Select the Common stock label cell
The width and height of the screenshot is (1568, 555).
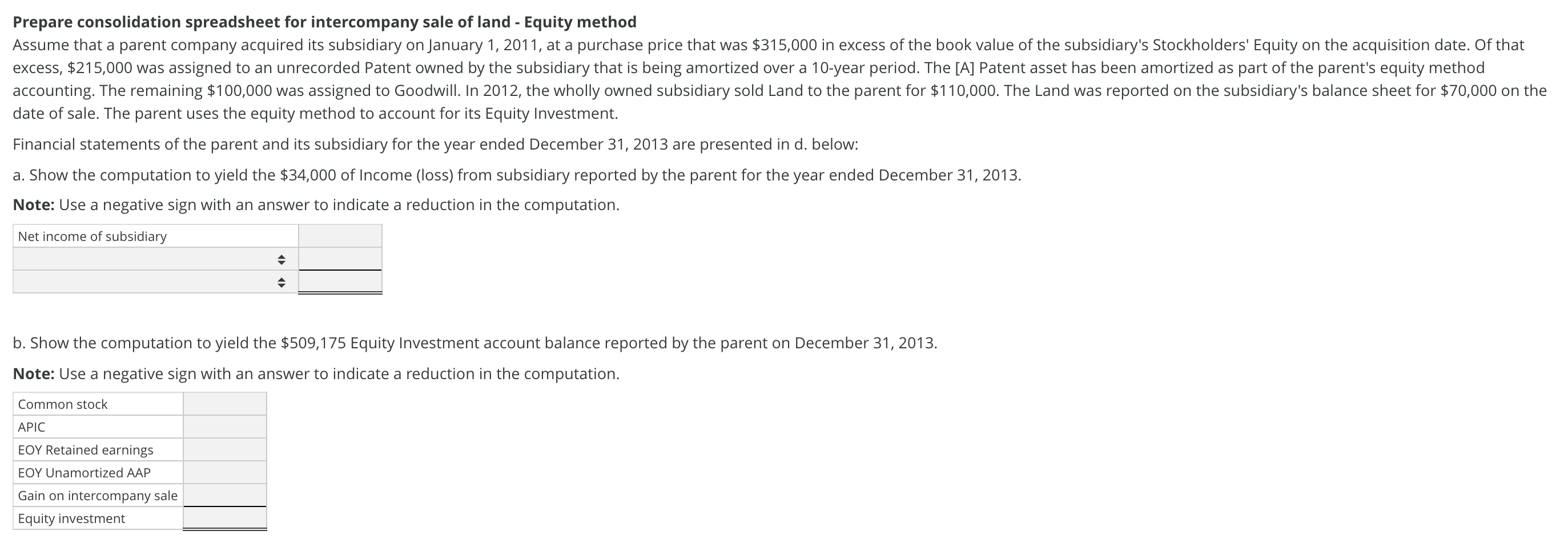click(x=98, y=404)
